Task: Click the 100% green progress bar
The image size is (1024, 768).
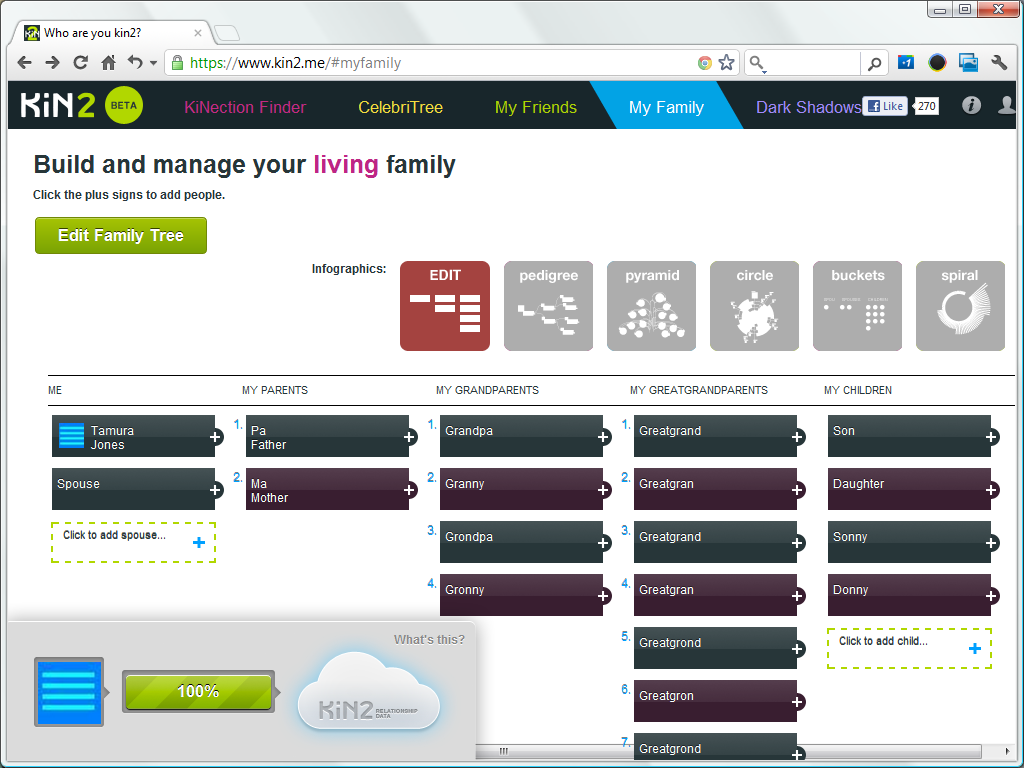Action: pyautogui.click(x=198, y=691)
